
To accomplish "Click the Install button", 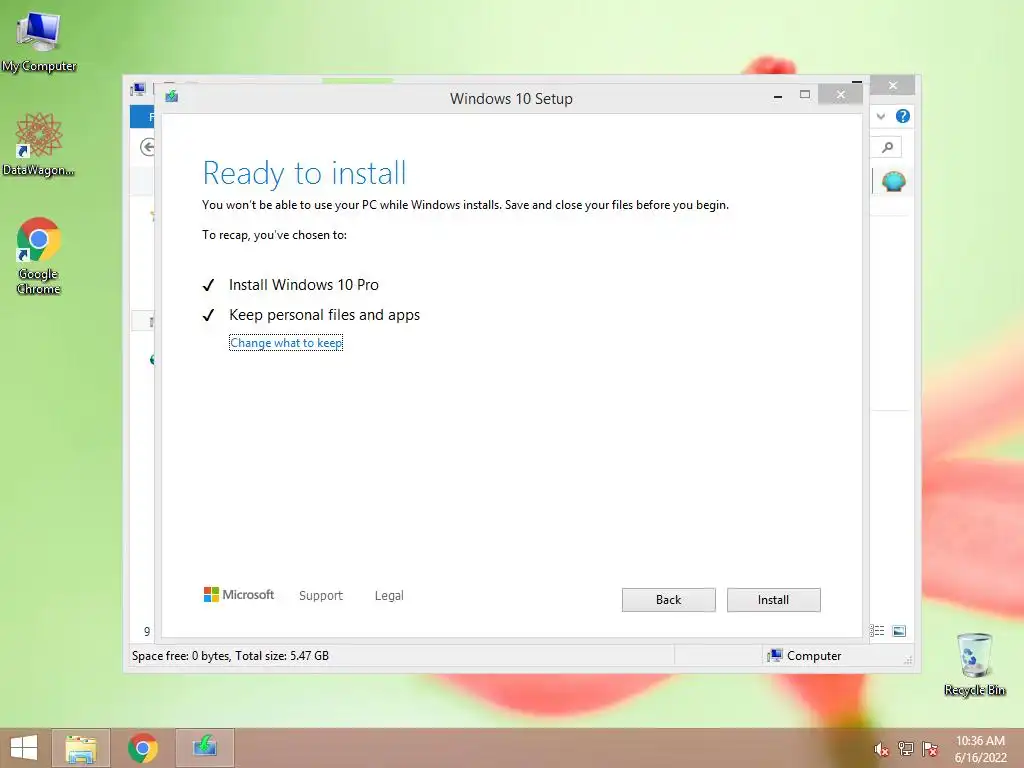I will point(773,600).
